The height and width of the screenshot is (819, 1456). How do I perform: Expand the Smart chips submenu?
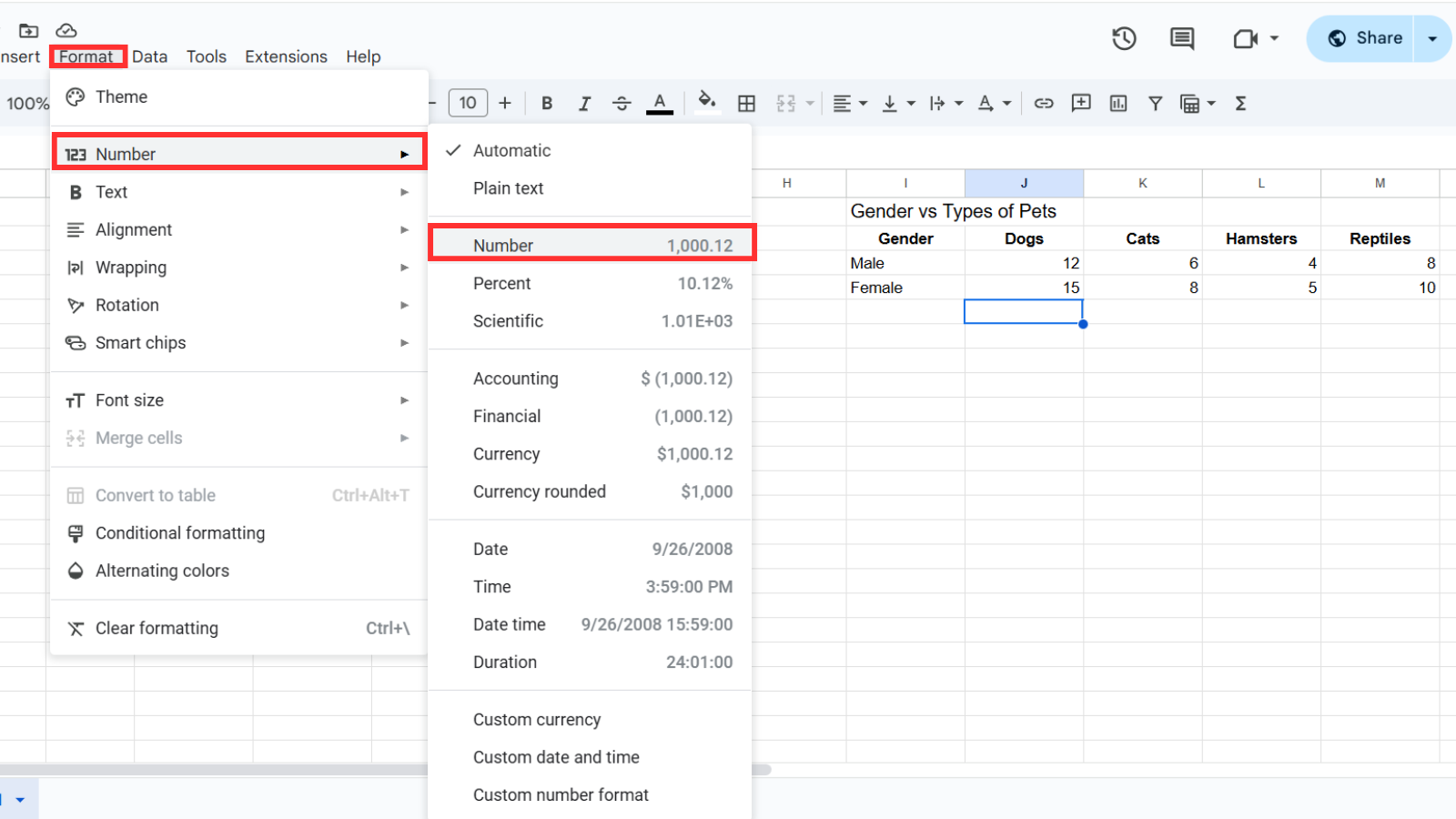click(x=239, y=343)
